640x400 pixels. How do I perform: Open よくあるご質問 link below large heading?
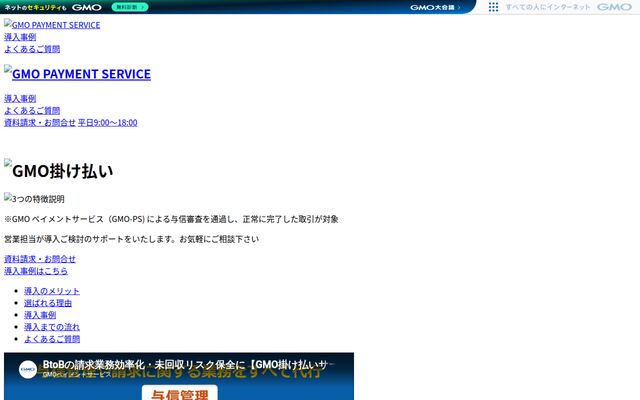32,111
